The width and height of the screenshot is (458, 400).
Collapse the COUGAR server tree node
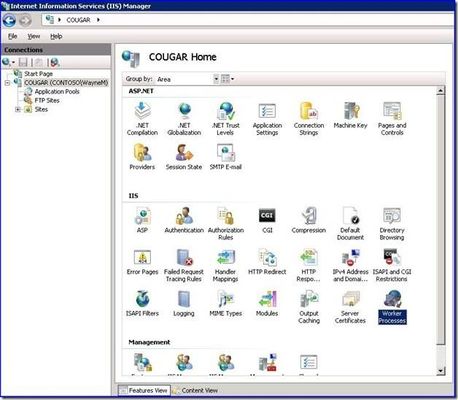(x=7, y=83)
